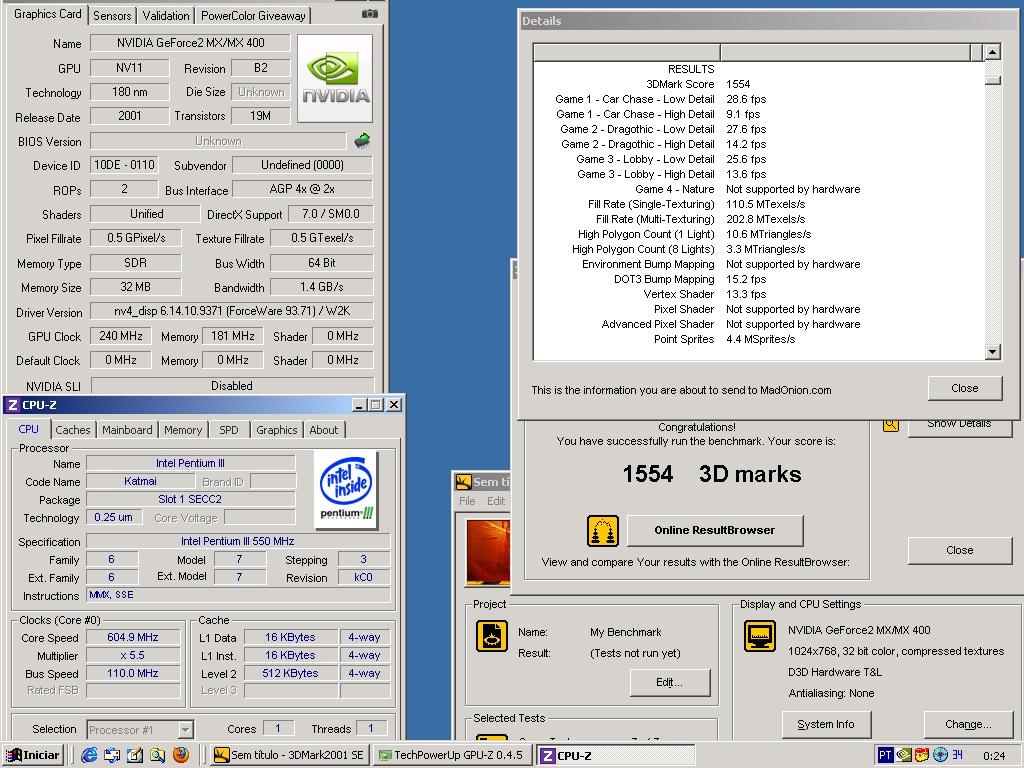This screenshot has height=768, width=1024.
Task: Switch to the Caches tab in CPU-Z
Action: 73,430
